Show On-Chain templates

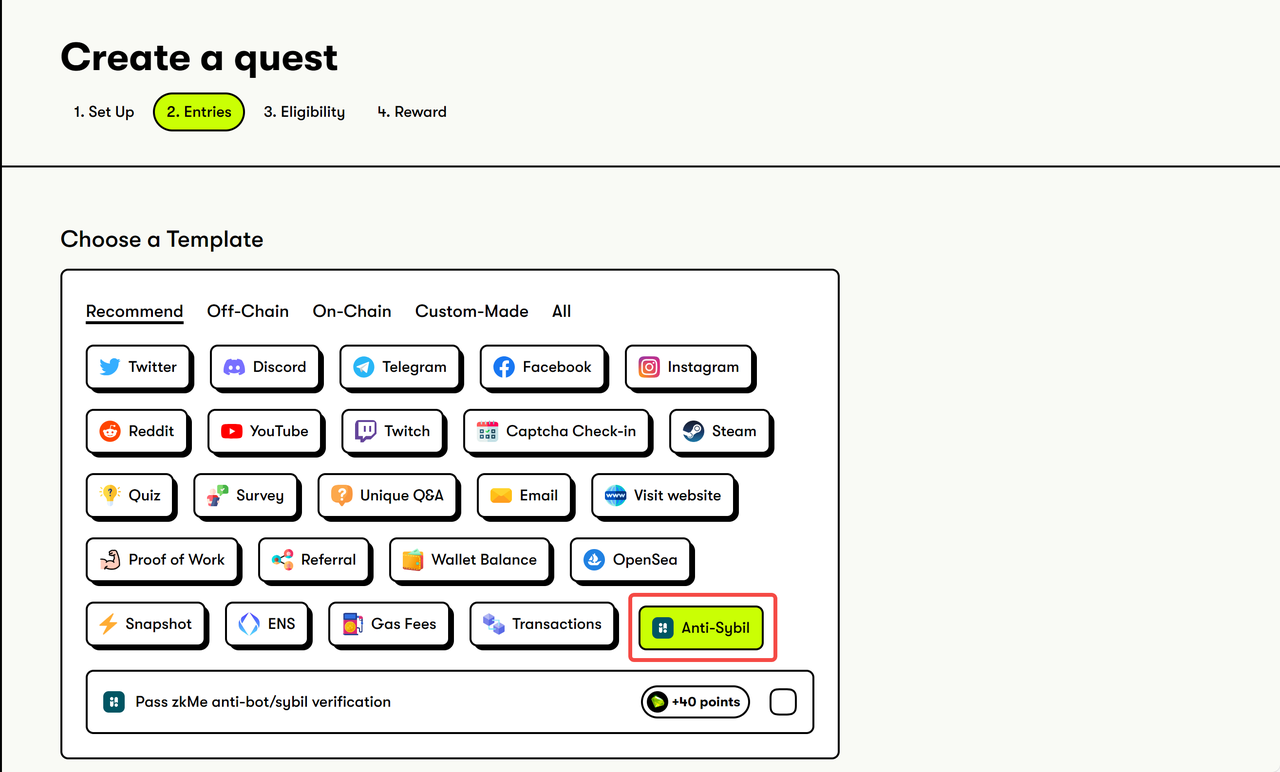352,311
